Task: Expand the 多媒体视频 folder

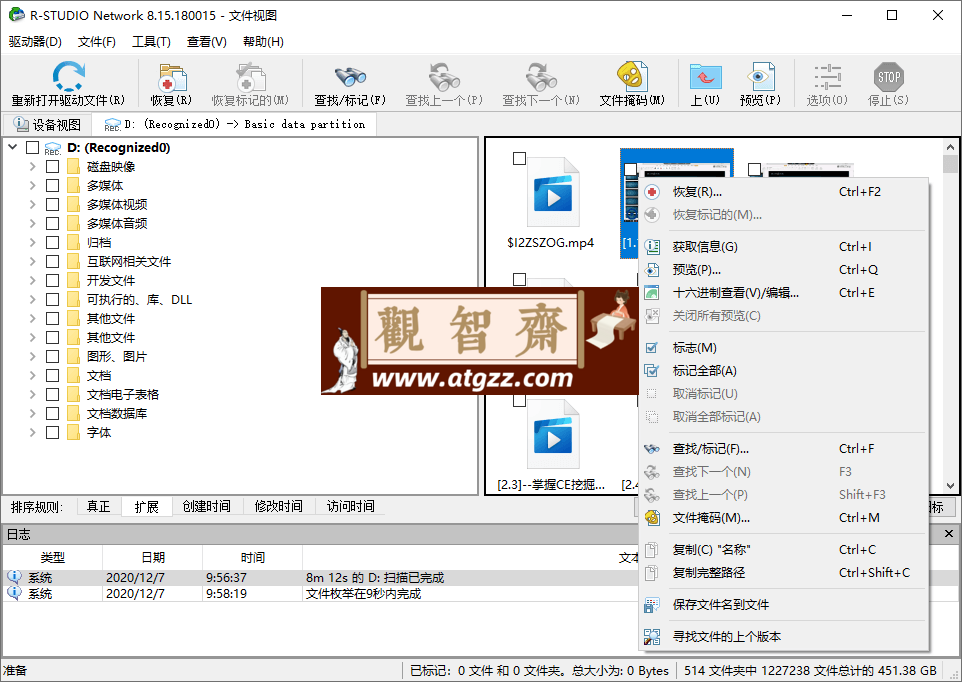Action: click(x=33, y=204)
